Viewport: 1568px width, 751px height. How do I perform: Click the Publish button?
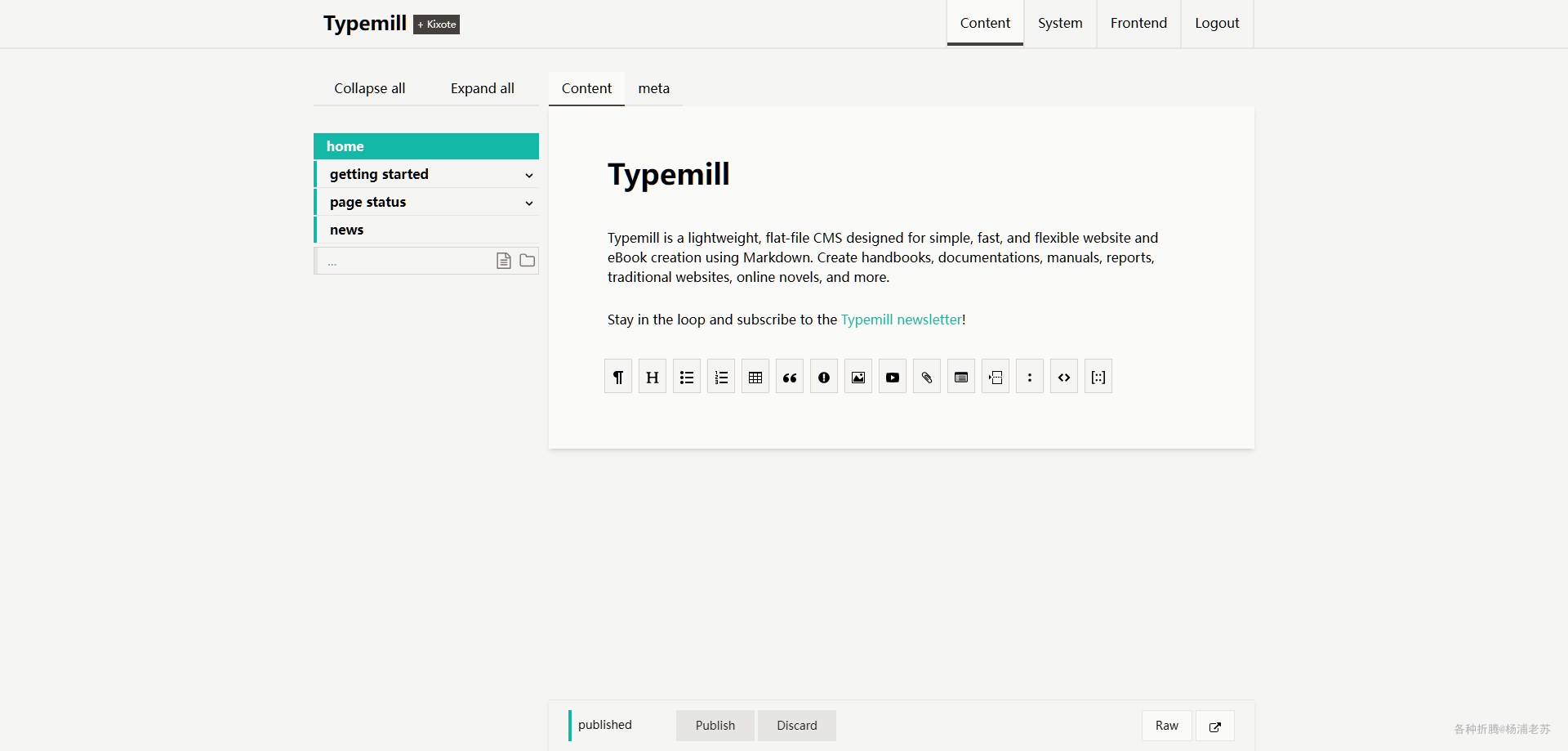[715, 726]
